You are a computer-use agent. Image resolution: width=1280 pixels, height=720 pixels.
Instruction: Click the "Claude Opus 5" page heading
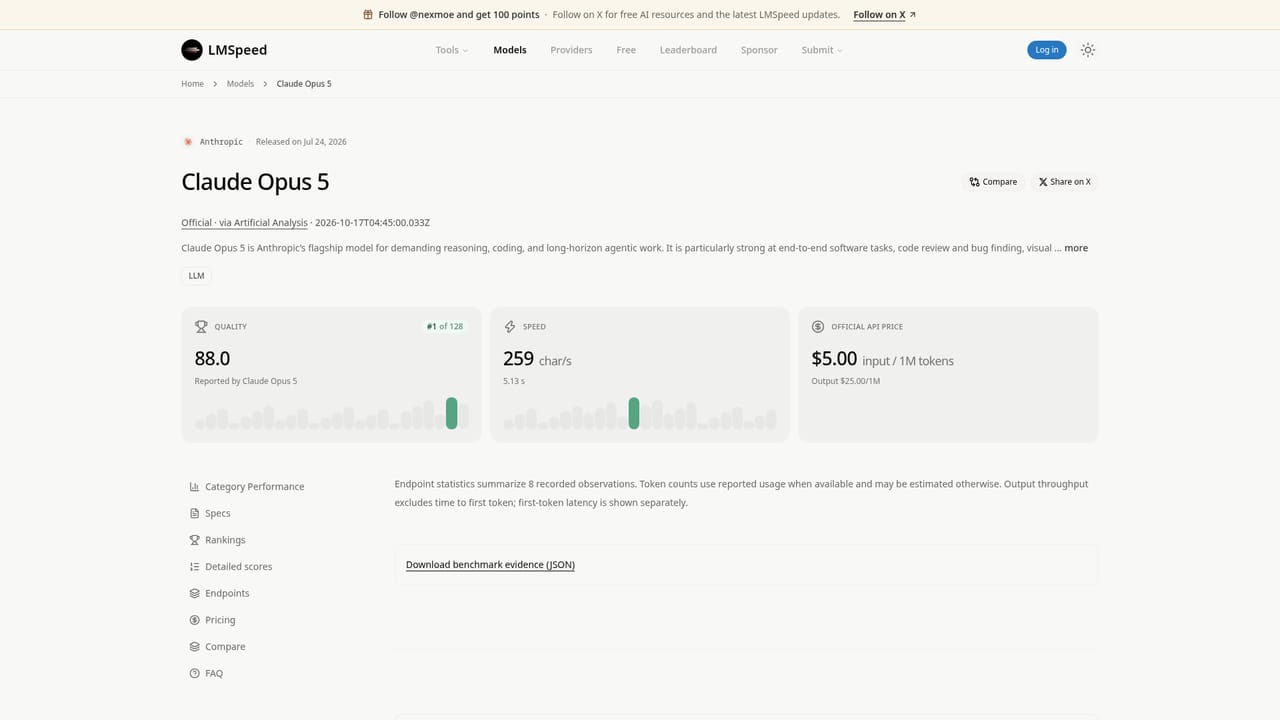(255, 182)
